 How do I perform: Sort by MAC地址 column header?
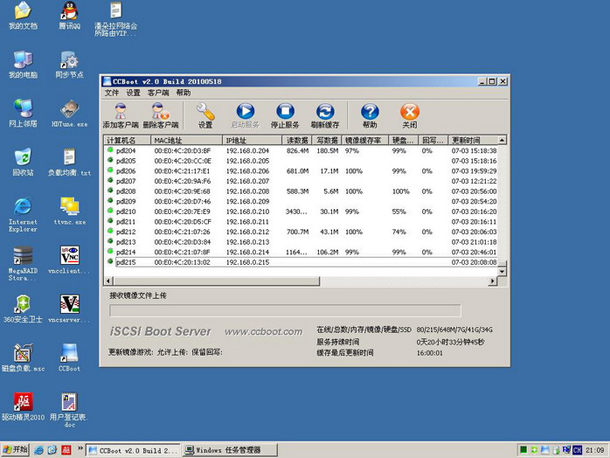point(186,140)
